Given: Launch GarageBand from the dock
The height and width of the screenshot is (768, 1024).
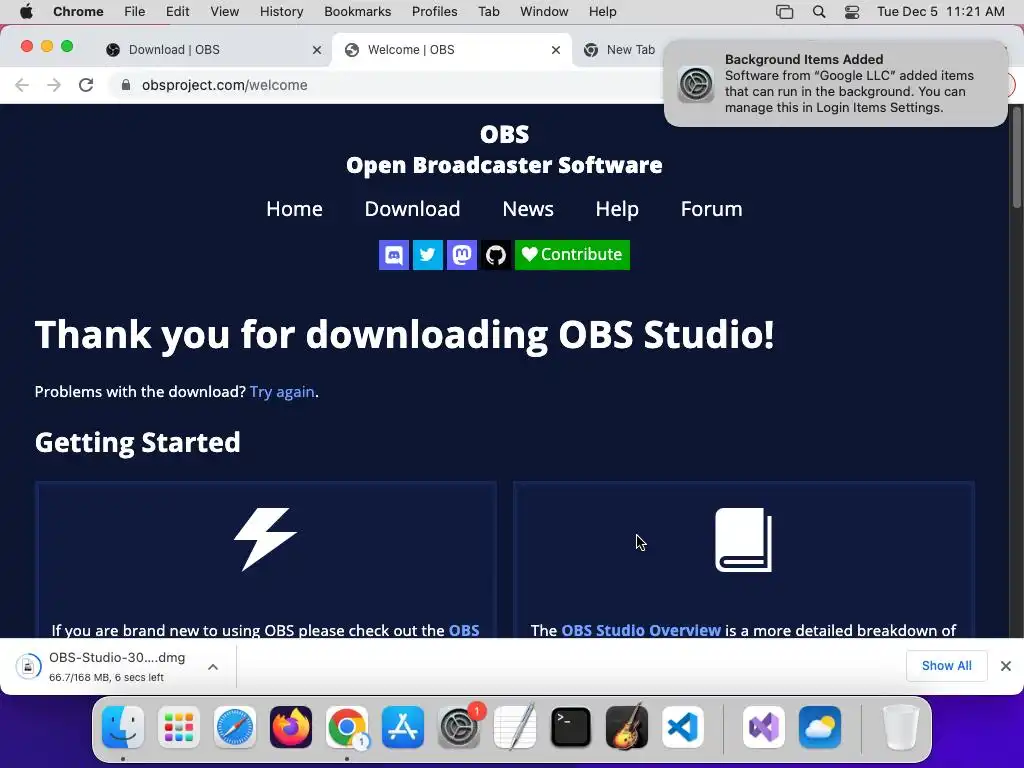Looking at the screenshot, I should 627,727.
